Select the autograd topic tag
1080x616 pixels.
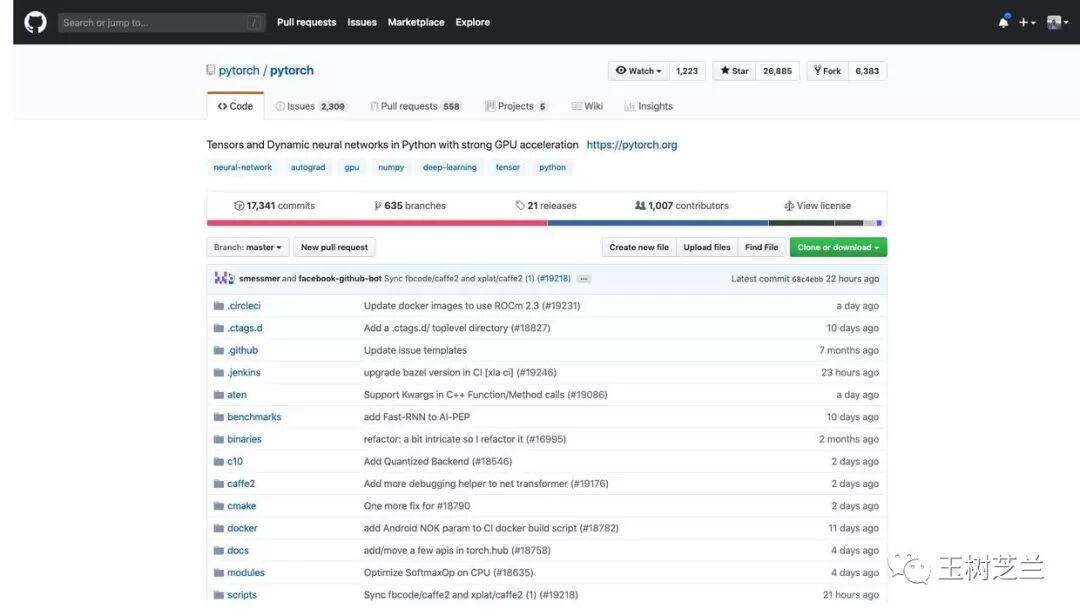click(x=308, y=167)
